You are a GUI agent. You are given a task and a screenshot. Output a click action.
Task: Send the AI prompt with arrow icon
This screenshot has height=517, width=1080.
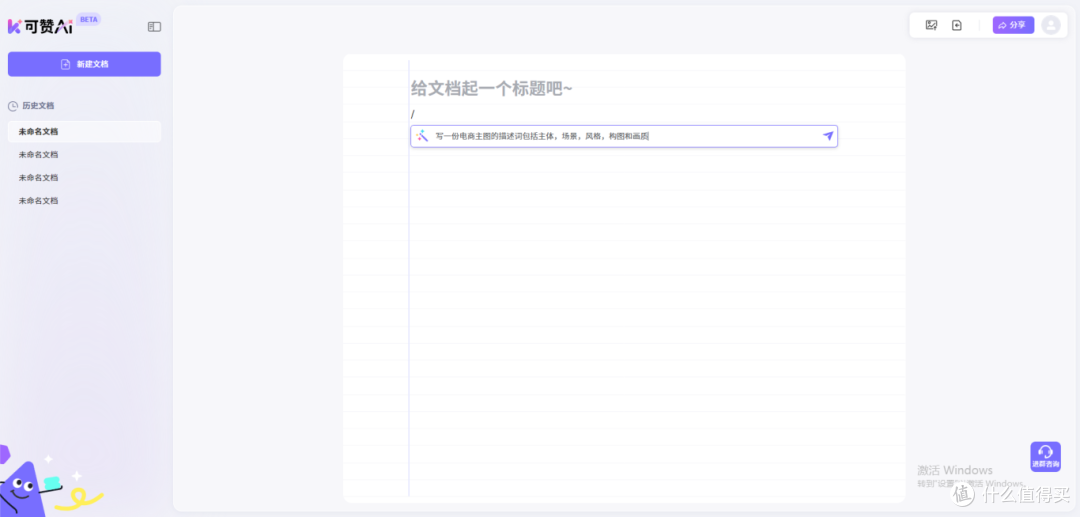[x=829, y=136]
